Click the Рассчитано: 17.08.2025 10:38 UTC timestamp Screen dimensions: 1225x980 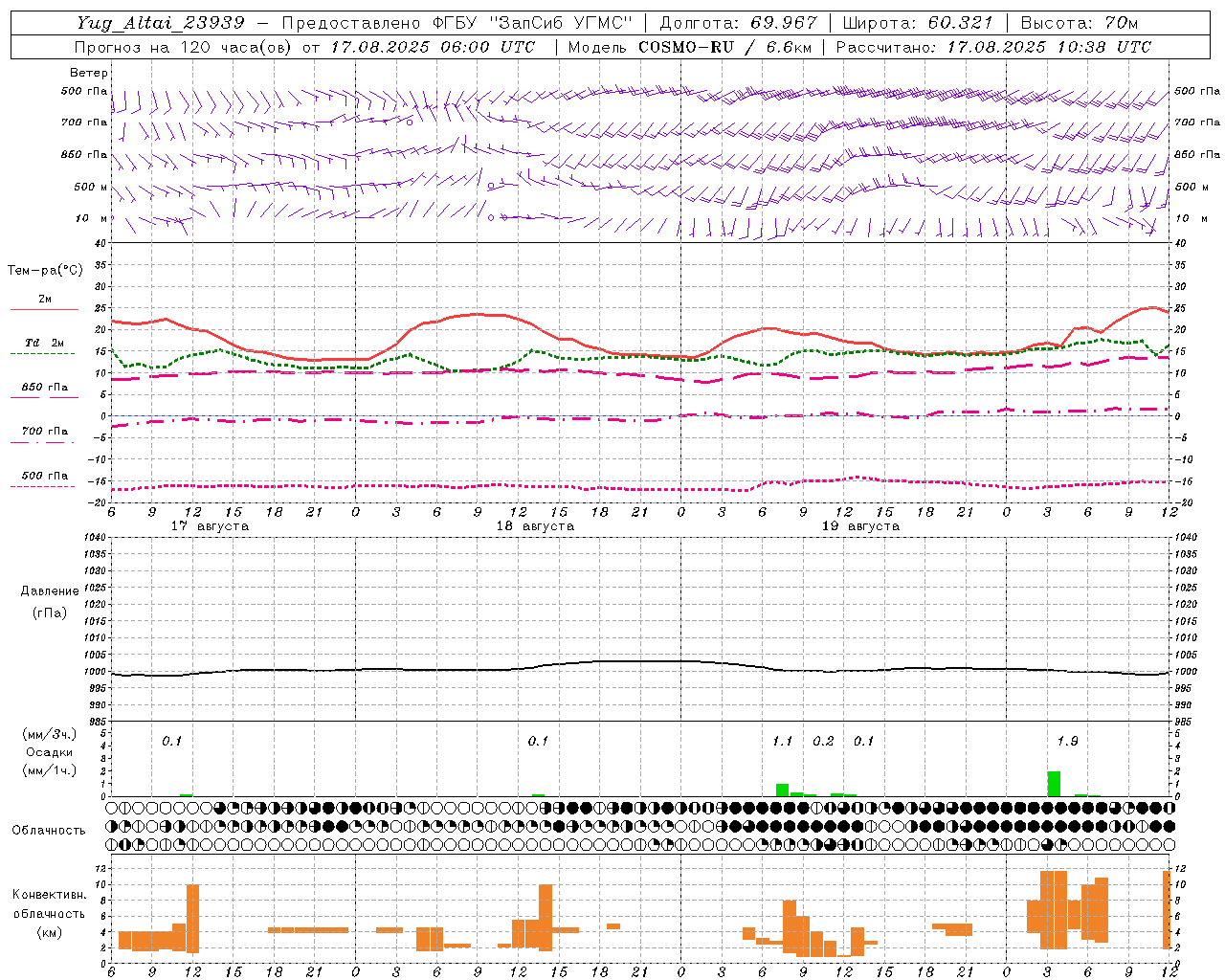(993, 47)
